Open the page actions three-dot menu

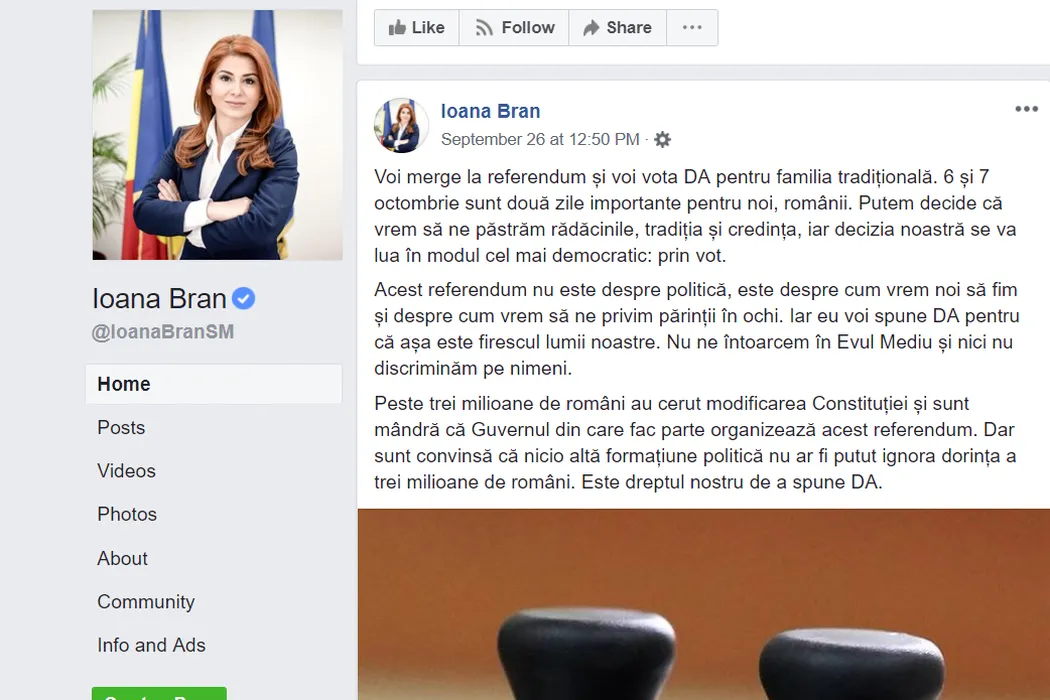[692, 27]
